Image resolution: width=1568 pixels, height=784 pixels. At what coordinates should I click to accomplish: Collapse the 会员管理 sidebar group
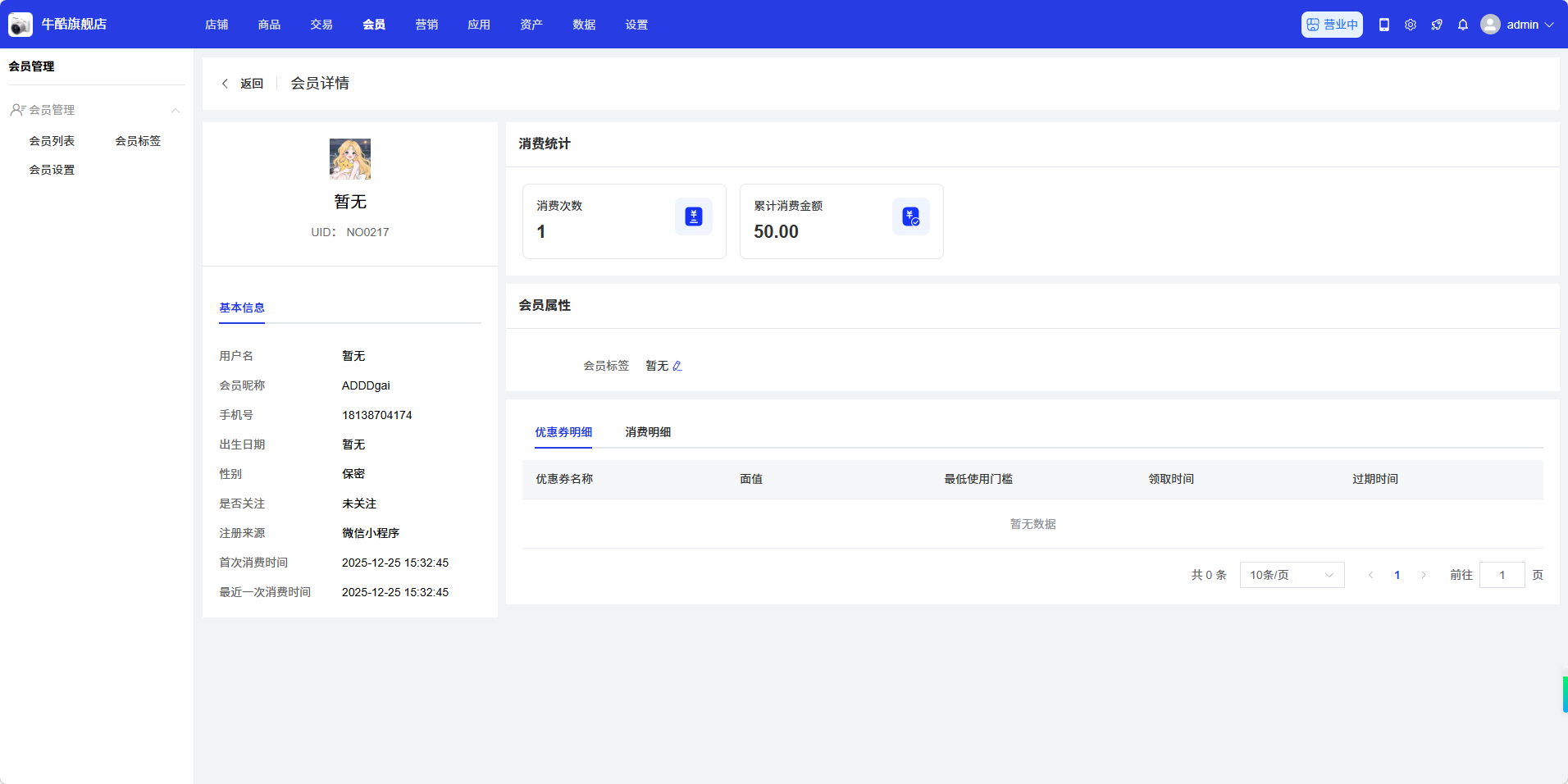175,110
